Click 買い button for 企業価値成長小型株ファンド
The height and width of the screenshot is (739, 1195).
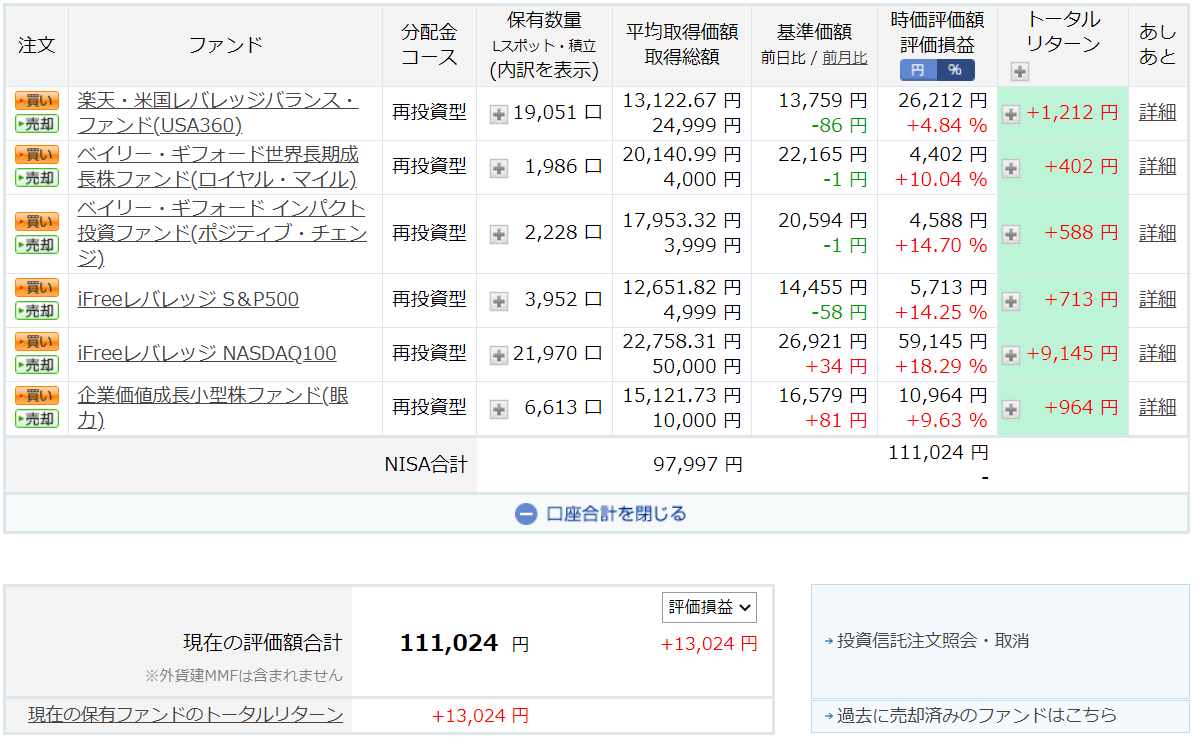[37, 396]
